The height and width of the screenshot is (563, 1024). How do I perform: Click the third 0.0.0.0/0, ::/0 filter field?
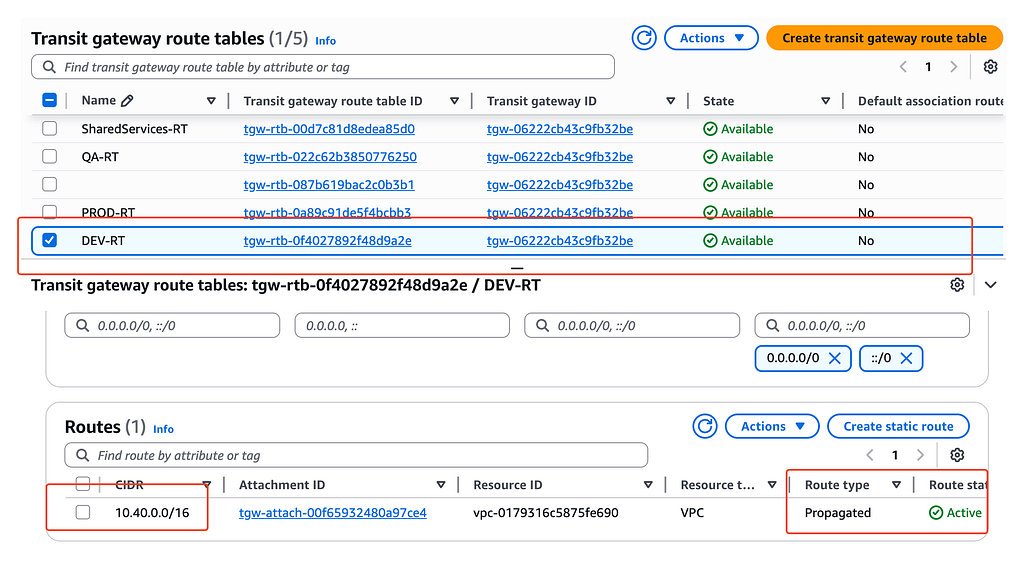click(x=632, y=325)
